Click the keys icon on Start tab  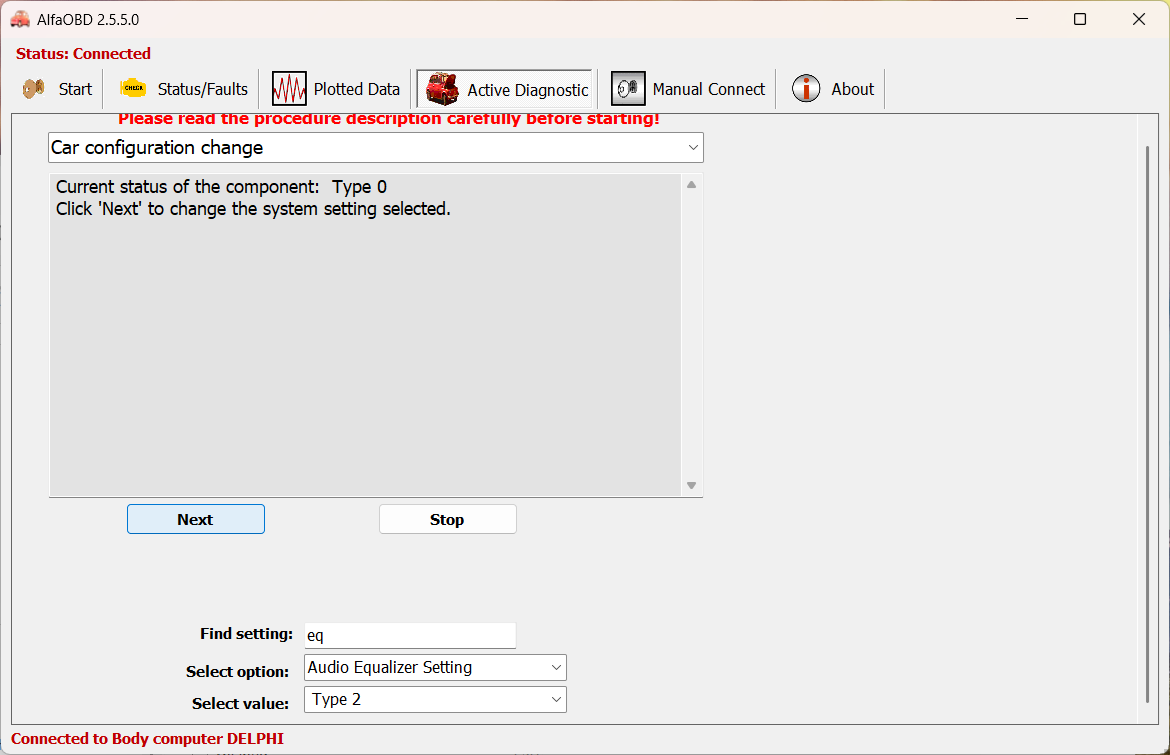coord(34,89)
